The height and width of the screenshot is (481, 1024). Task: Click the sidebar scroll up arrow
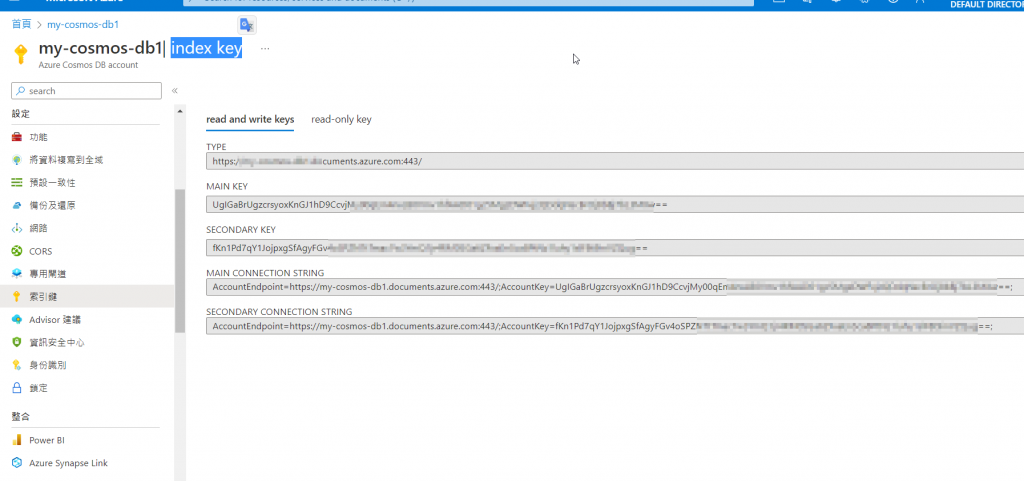pyautogui.click(x=180, y=112)
